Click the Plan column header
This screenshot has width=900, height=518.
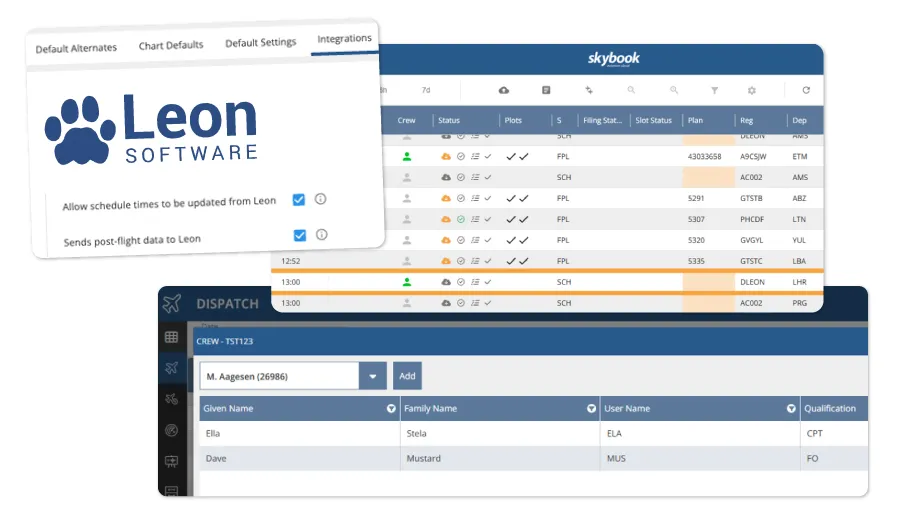coord(695,121)
